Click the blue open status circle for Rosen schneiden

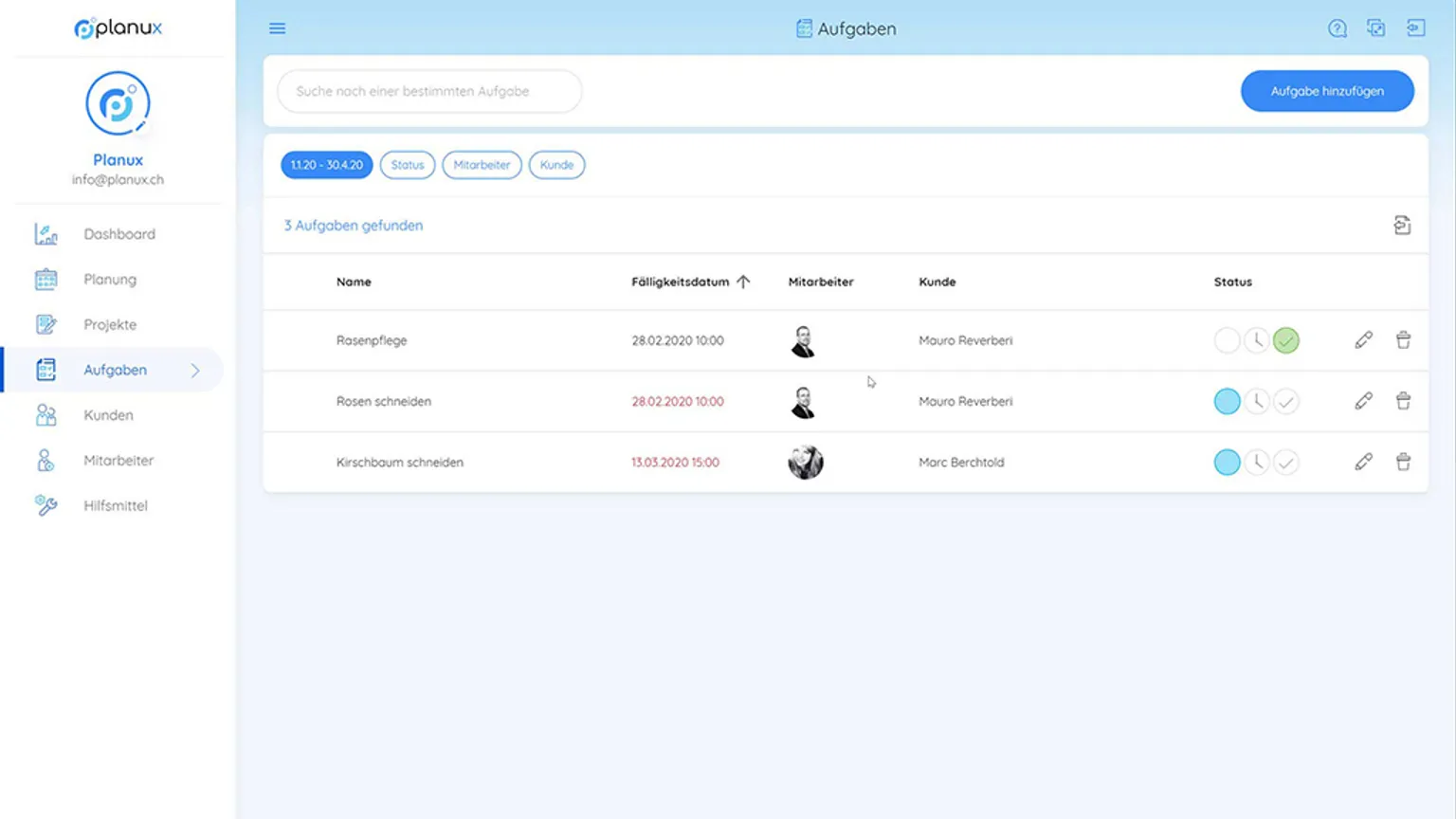coord(1227,402)
